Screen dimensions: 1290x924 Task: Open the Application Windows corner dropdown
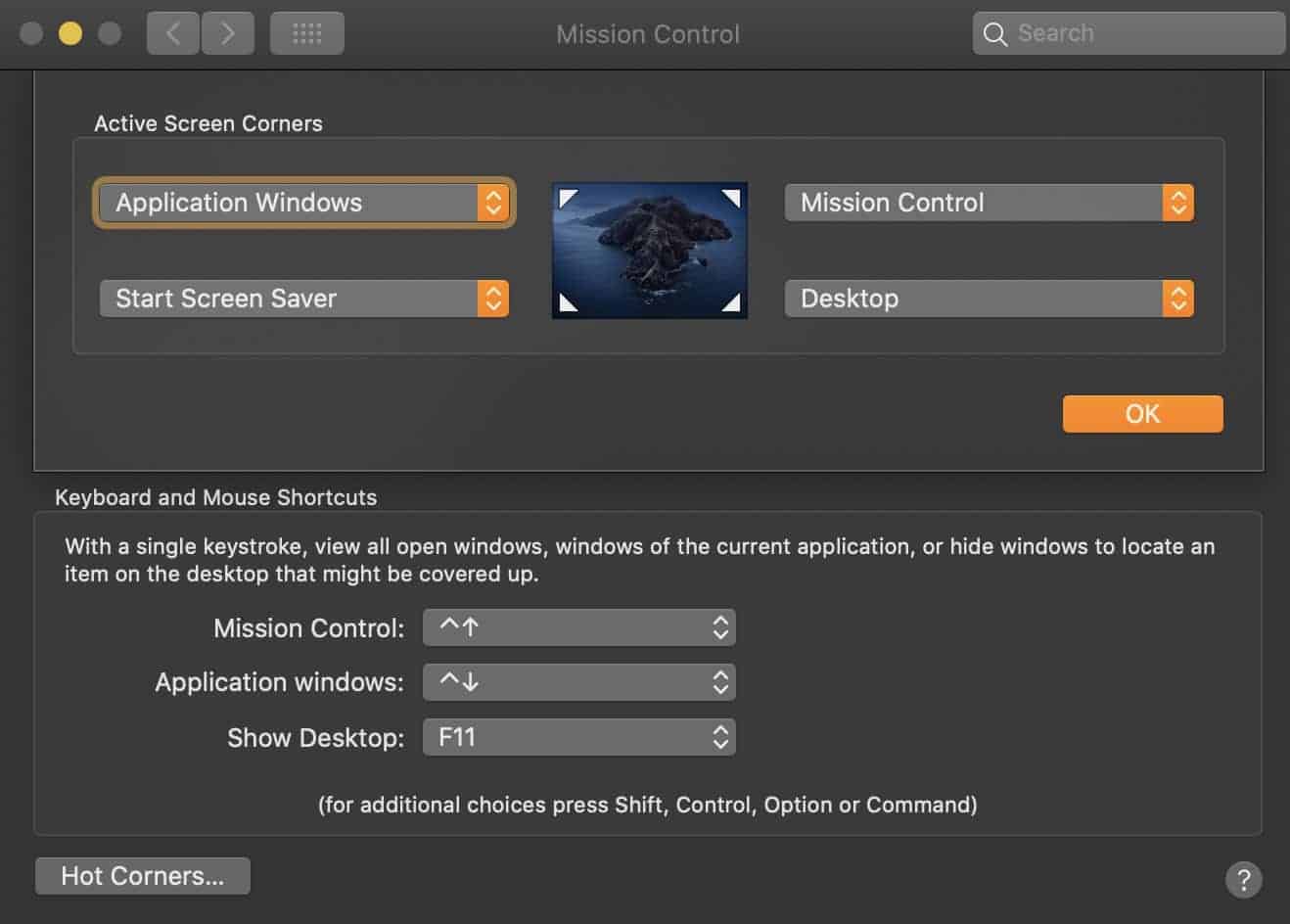(304, 203)
